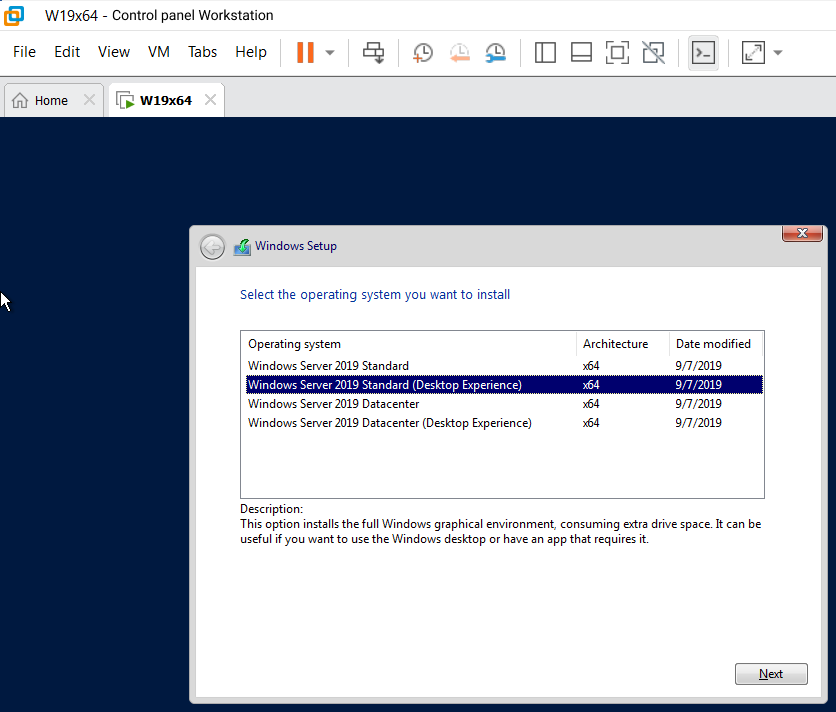Screen dimensions: 836x712
Task: Go back using Setup's back arrow
Action: coord(212,247)
